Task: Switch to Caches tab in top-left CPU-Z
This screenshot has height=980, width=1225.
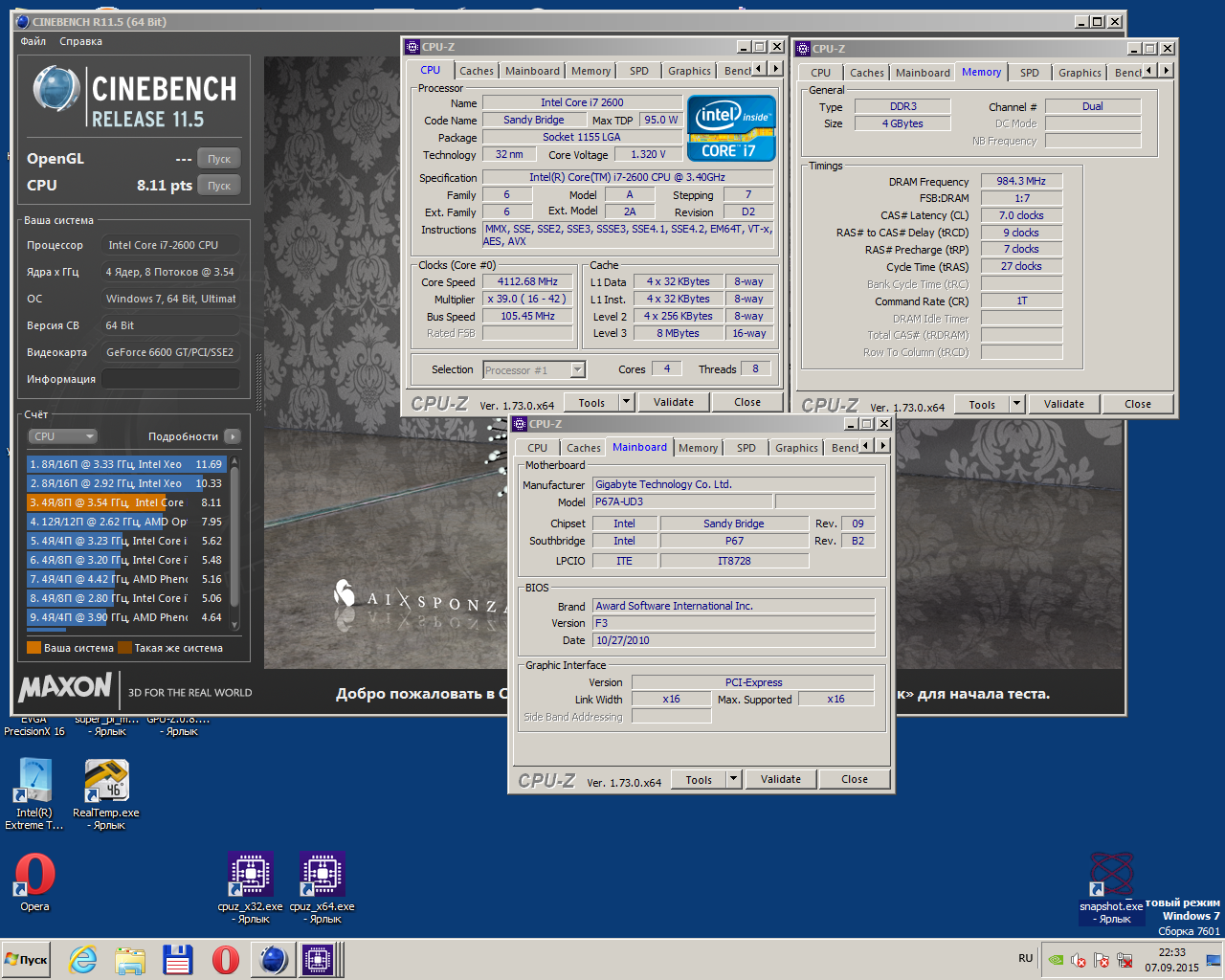Action: pos(476,71)
